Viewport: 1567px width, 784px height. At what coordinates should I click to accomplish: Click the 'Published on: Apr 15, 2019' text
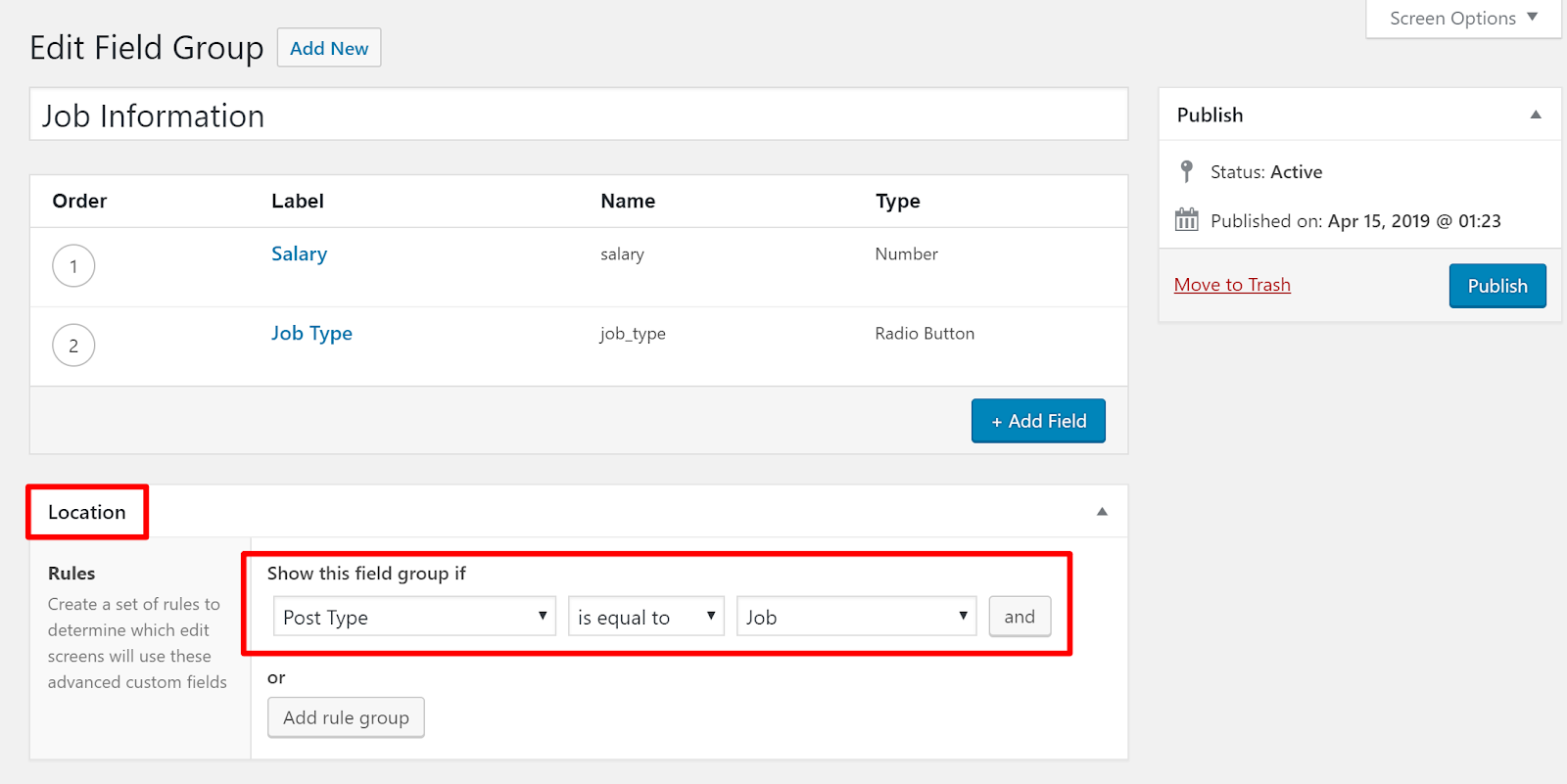(1355, 221)
